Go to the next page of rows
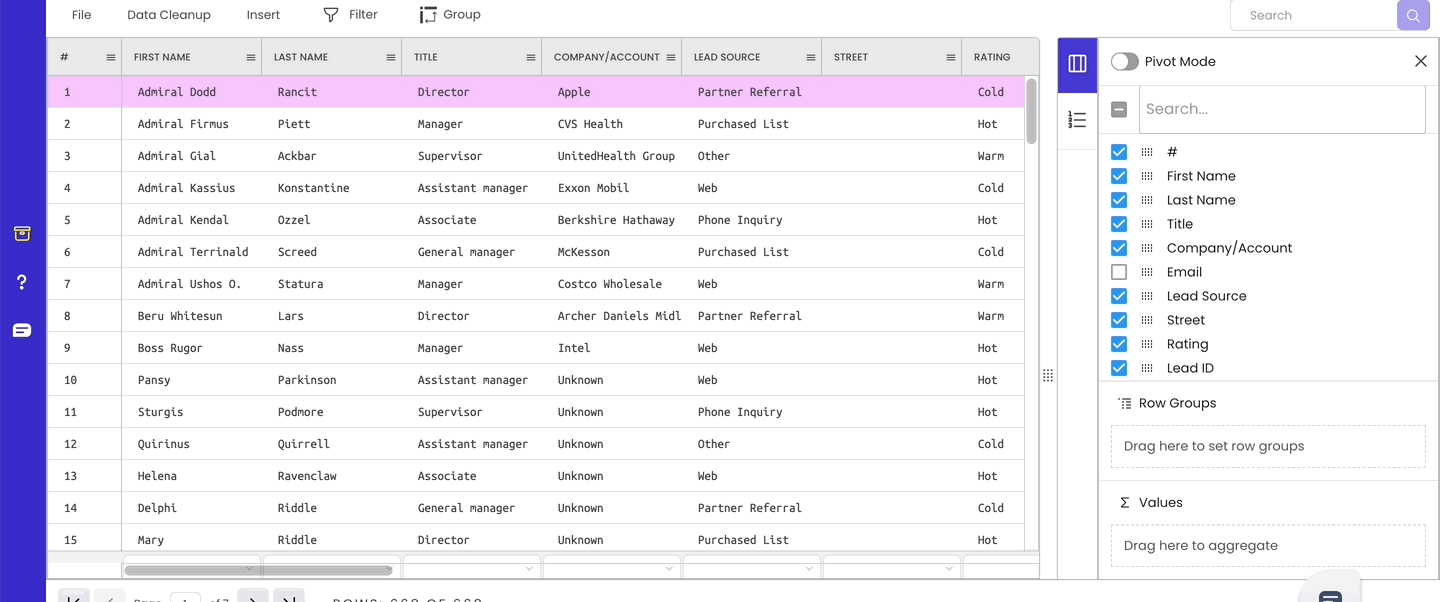The height and width of the screenshot is (602, 1440). [252, 597]
